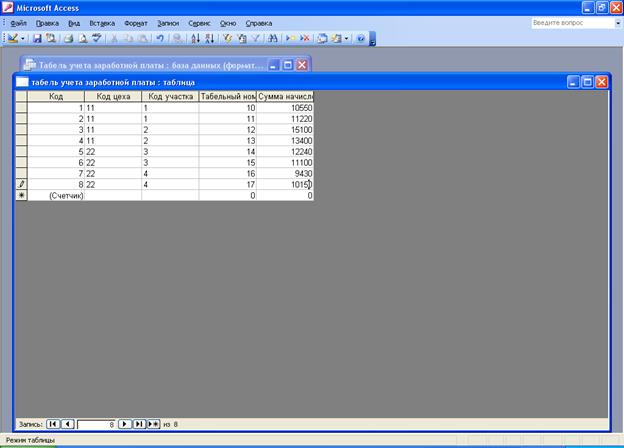Go to last record navigation button
Screen dimensions: 624x448
[x=139, y=424]
